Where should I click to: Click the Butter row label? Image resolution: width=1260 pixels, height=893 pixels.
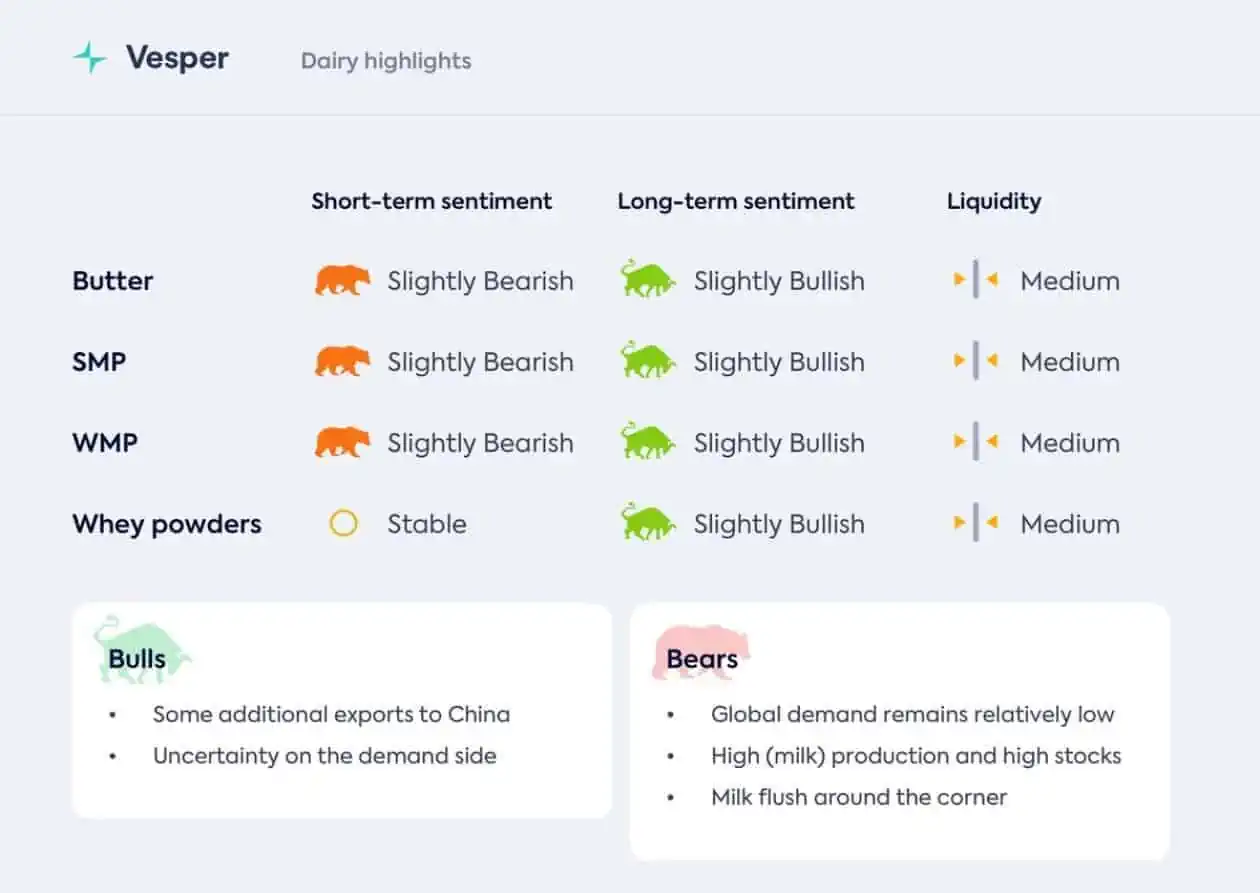point(113,281)
